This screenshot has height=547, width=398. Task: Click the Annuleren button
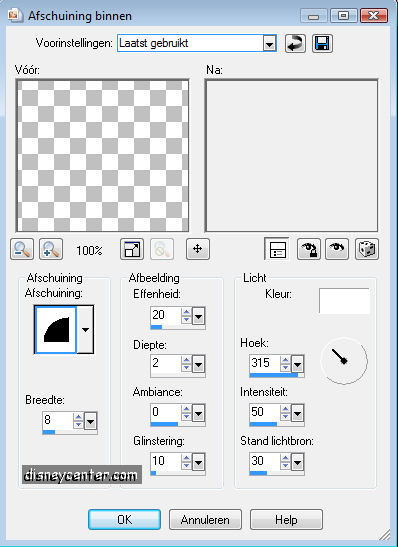(x=205, y=520)
